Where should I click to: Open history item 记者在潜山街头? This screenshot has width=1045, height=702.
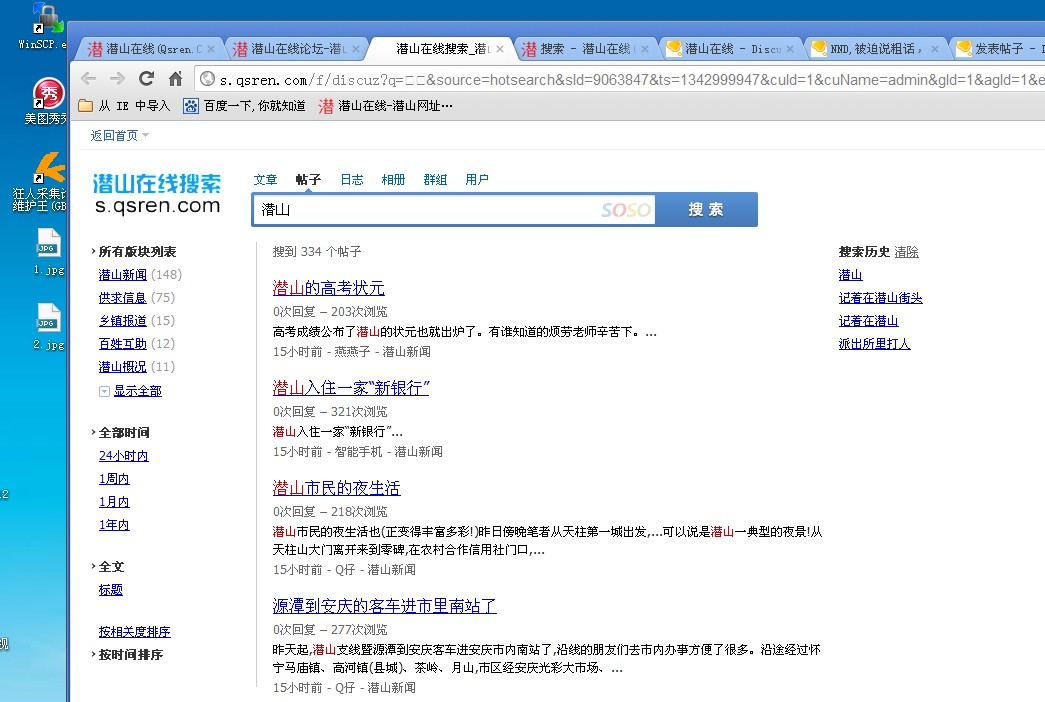880,298
